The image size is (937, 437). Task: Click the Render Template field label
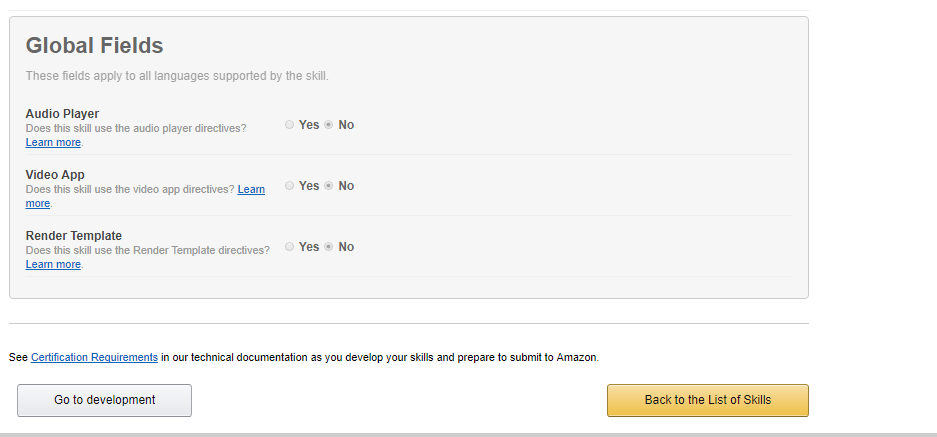73,236
